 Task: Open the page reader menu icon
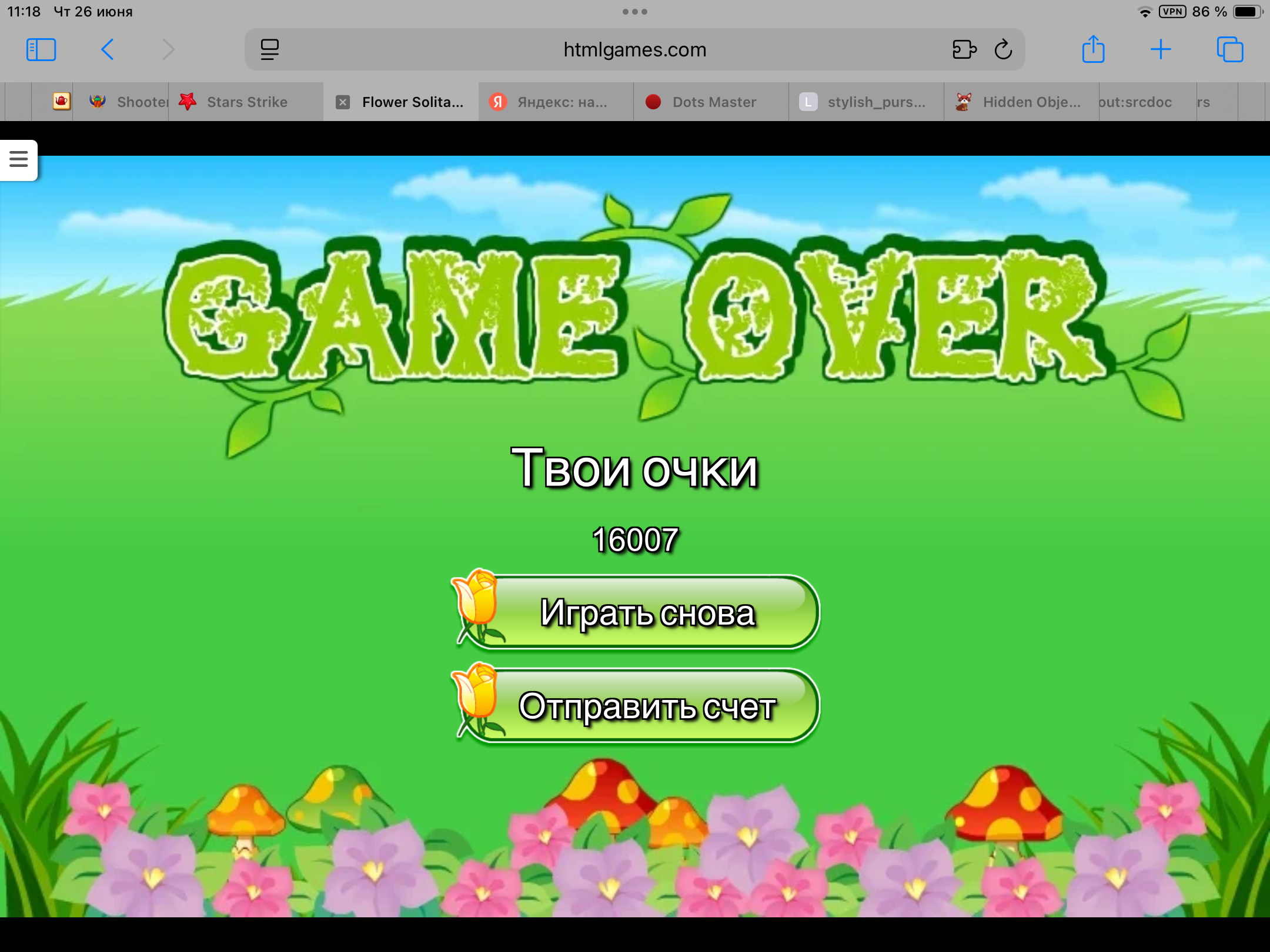(x=270, y=50)
